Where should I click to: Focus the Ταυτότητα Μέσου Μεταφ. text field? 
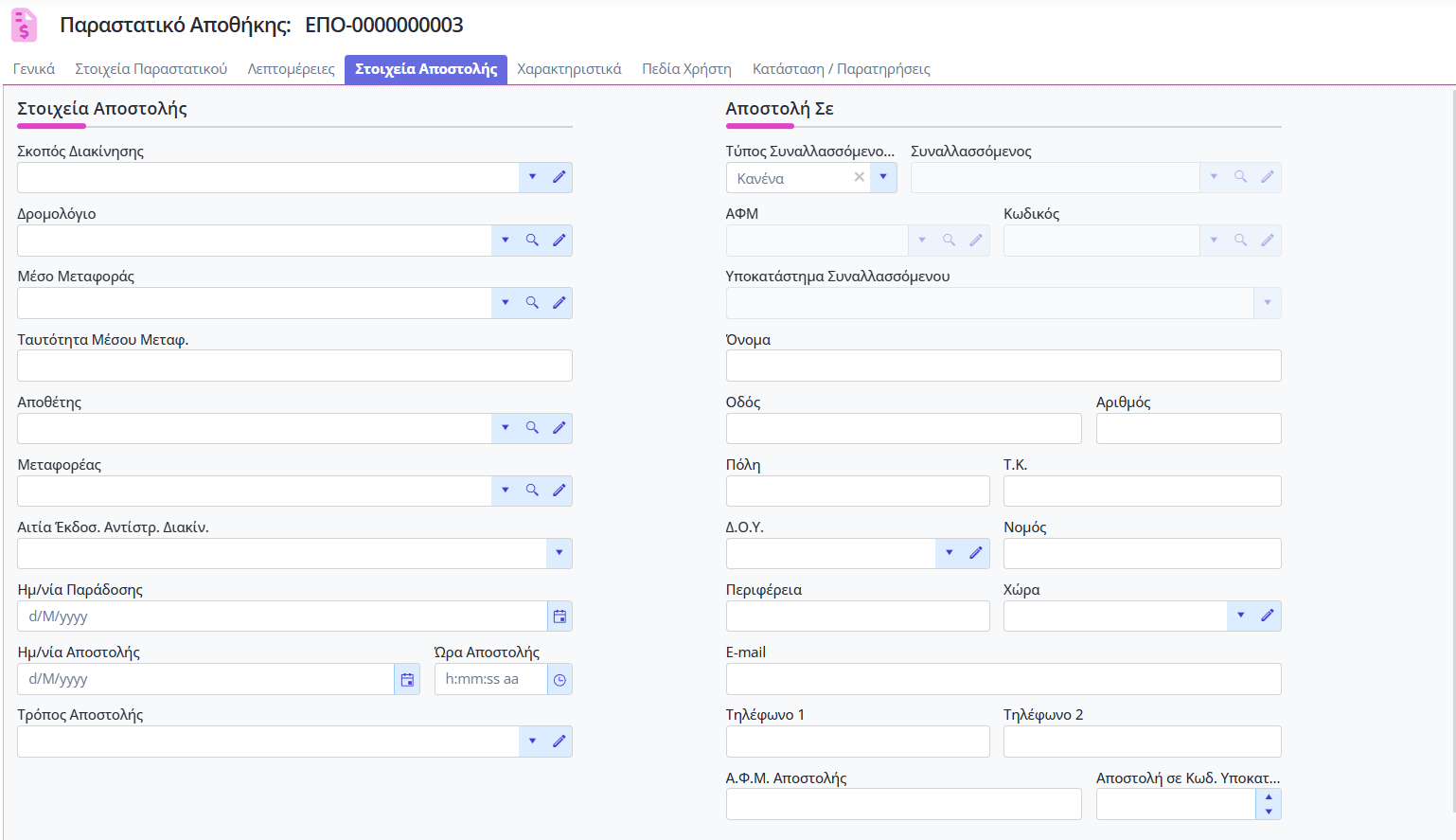tap(294, 366)
